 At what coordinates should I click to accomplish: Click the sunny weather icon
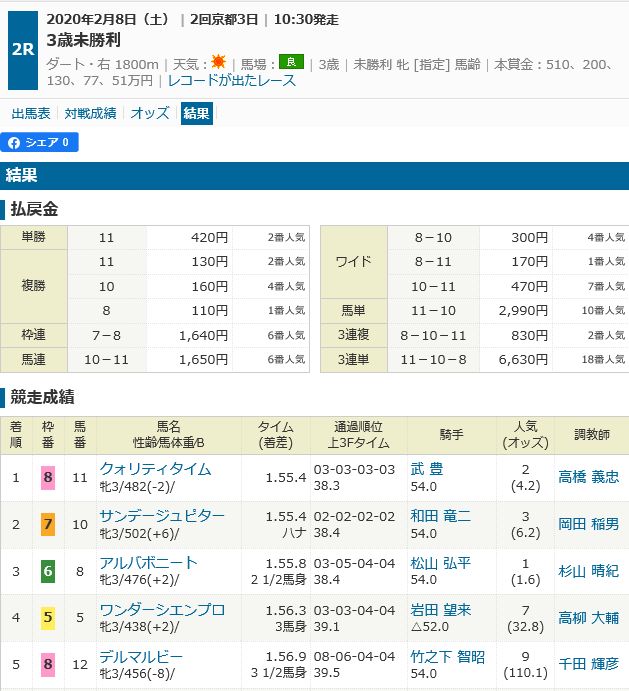[x=218, y=62]
